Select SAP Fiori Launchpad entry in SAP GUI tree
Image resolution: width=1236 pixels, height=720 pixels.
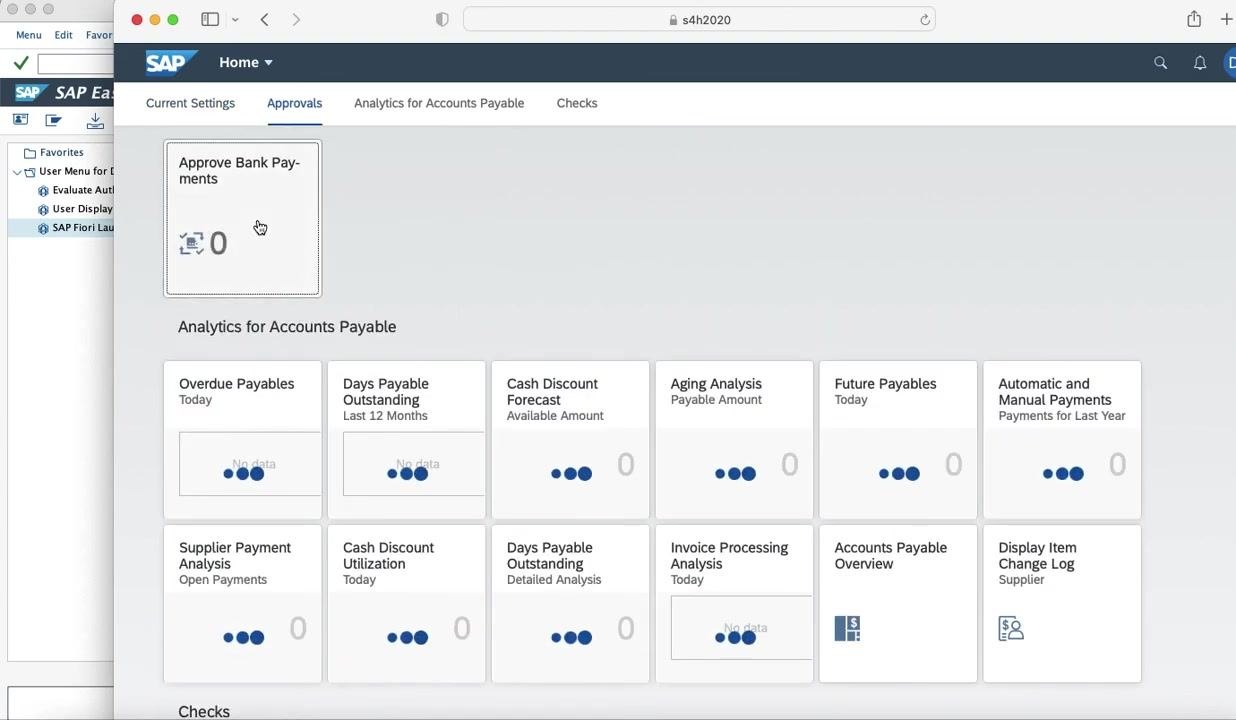coord(76,228)
